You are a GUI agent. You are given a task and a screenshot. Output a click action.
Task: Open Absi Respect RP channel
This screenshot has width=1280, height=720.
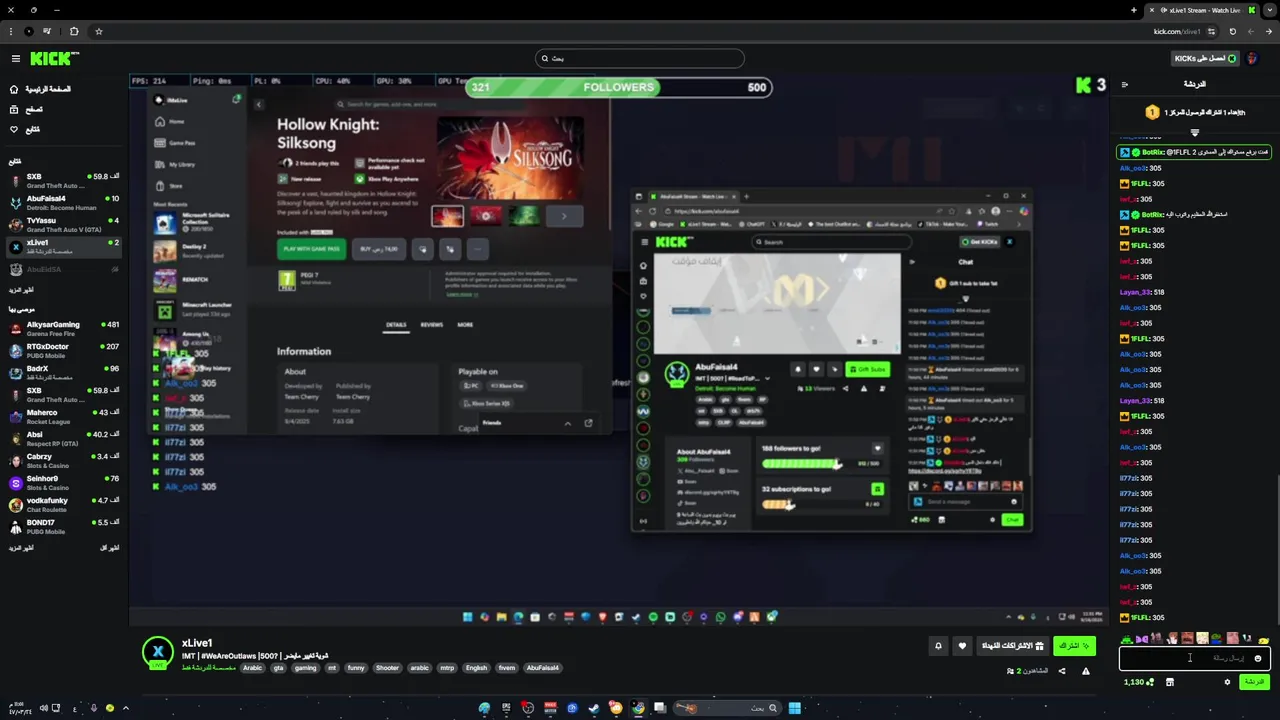point(64,439)
